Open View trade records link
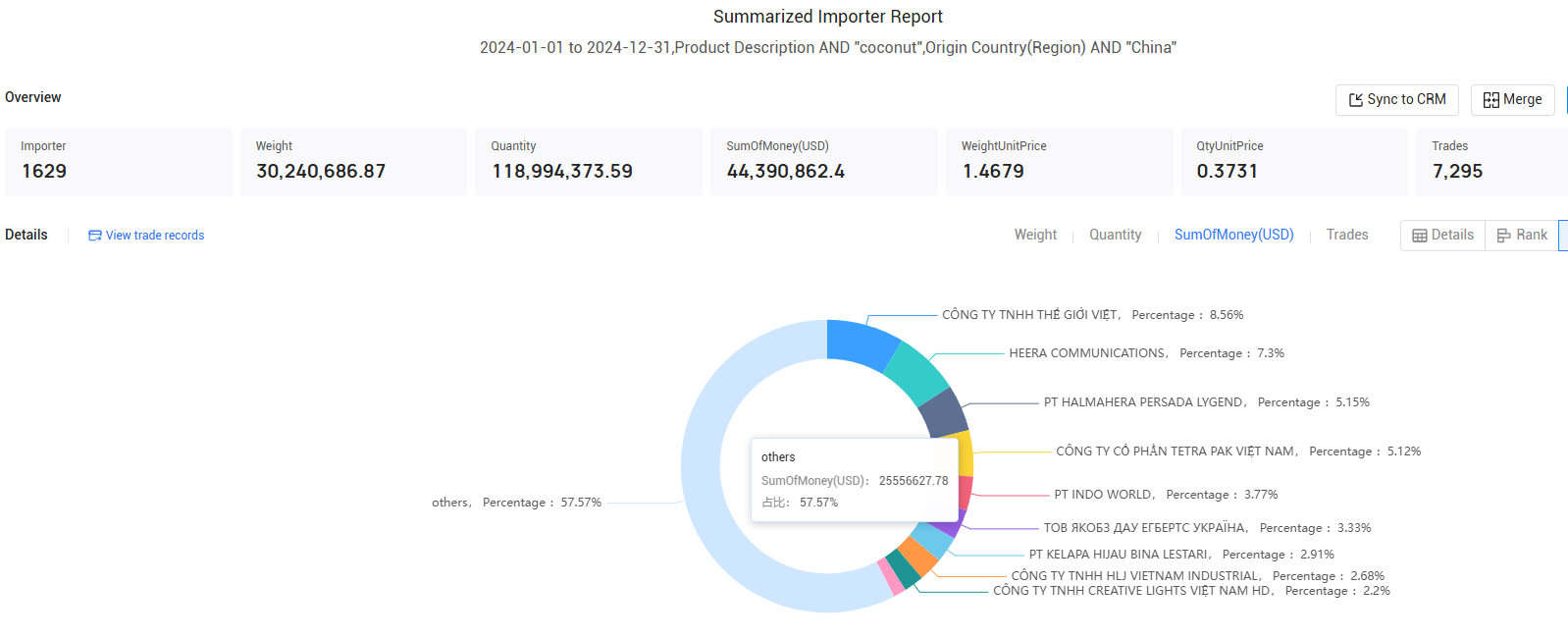 pyautogui.click(x=146, y=236)
